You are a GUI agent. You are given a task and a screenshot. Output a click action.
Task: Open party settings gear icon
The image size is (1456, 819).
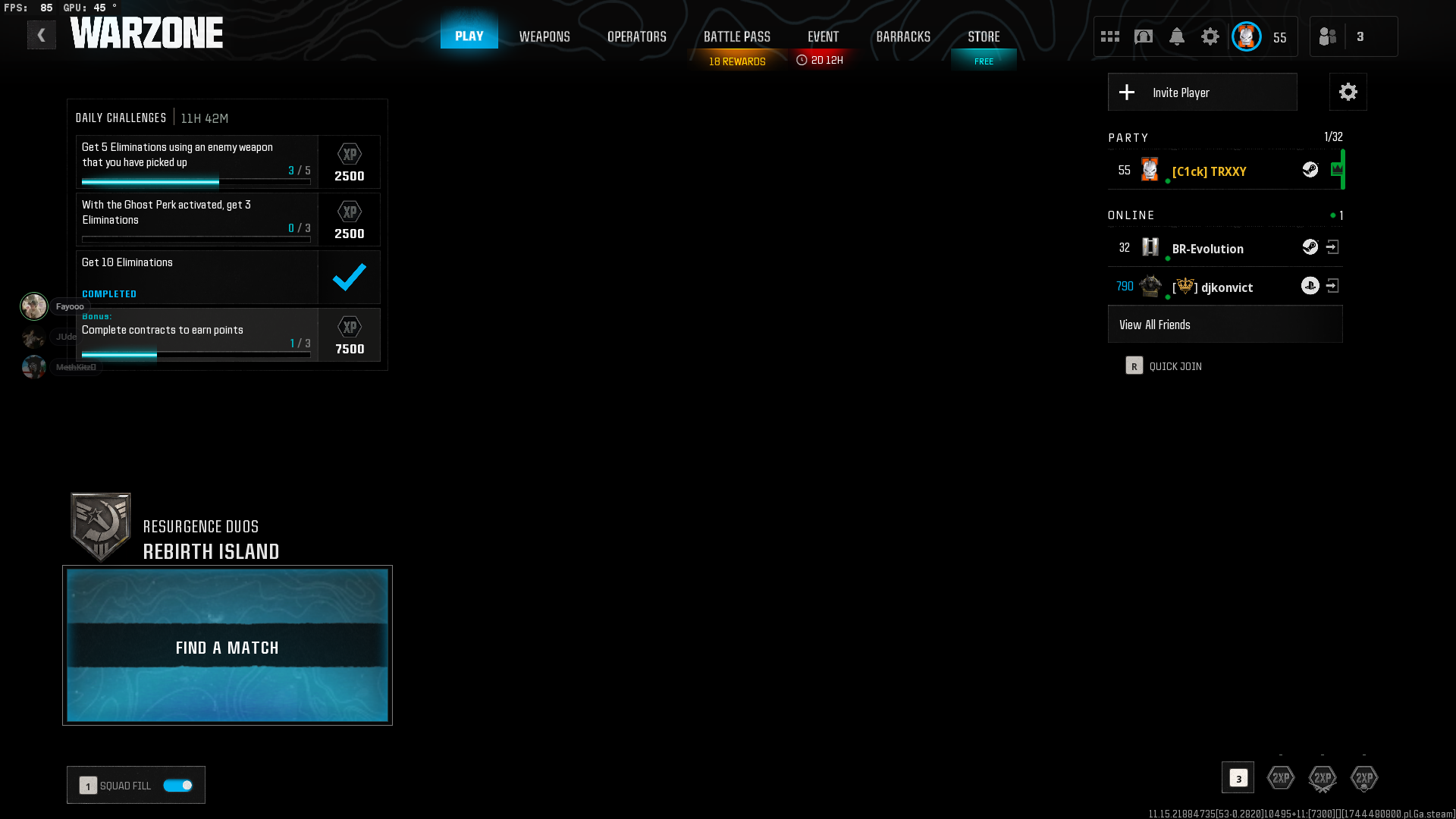pos(1348,92)
